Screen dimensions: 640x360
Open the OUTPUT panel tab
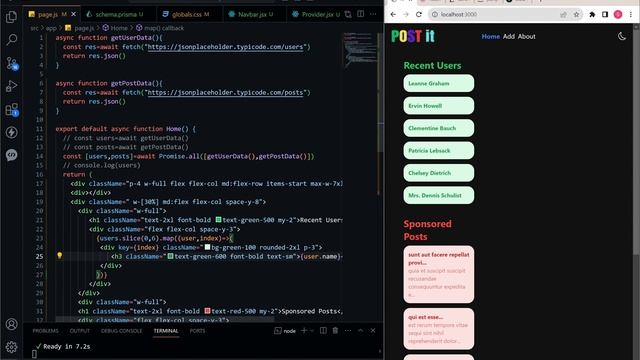click(x=80, y=331)
